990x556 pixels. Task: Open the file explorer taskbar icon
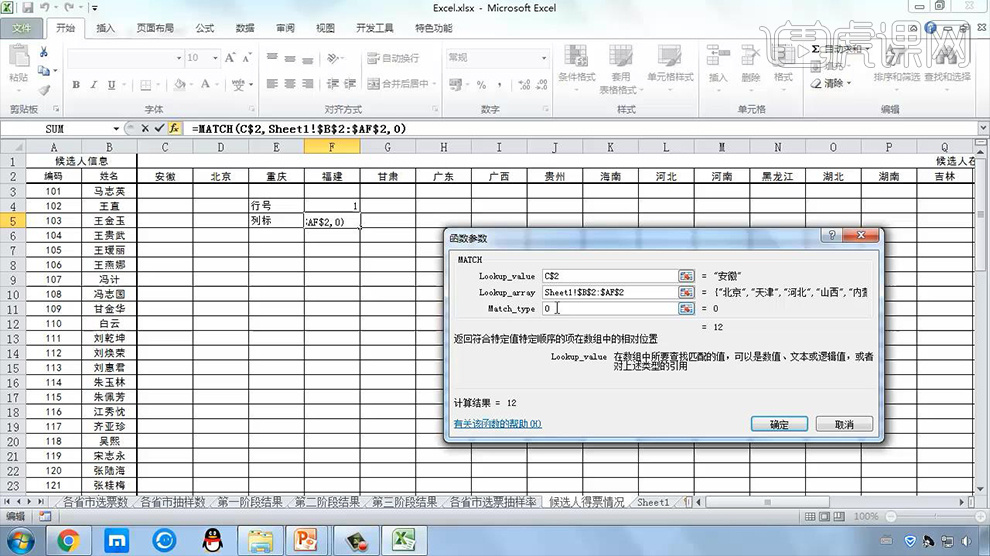(x=260, y=541)
